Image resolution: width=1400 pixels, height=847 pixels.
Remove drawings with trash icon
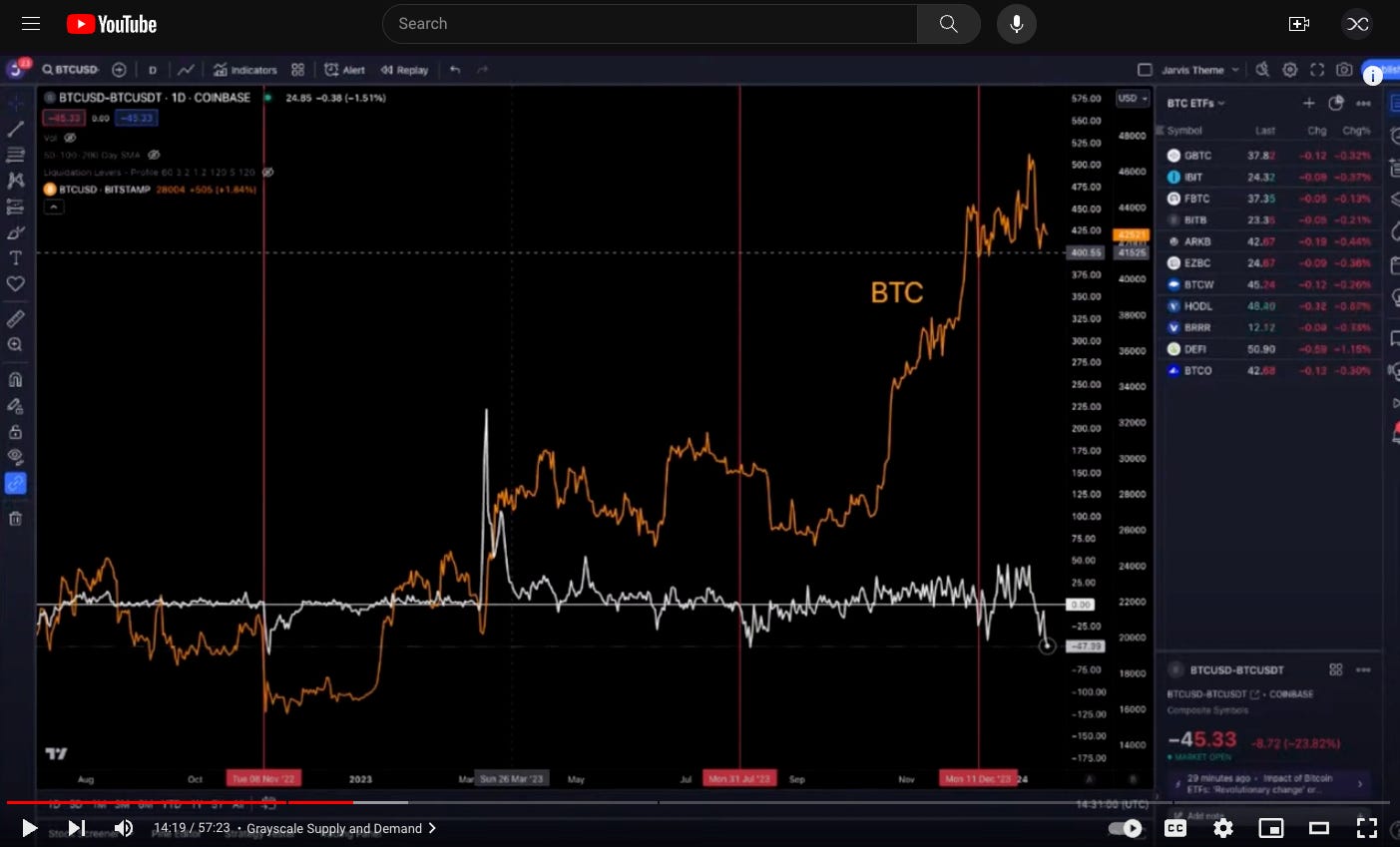click(x=16, y=519)
